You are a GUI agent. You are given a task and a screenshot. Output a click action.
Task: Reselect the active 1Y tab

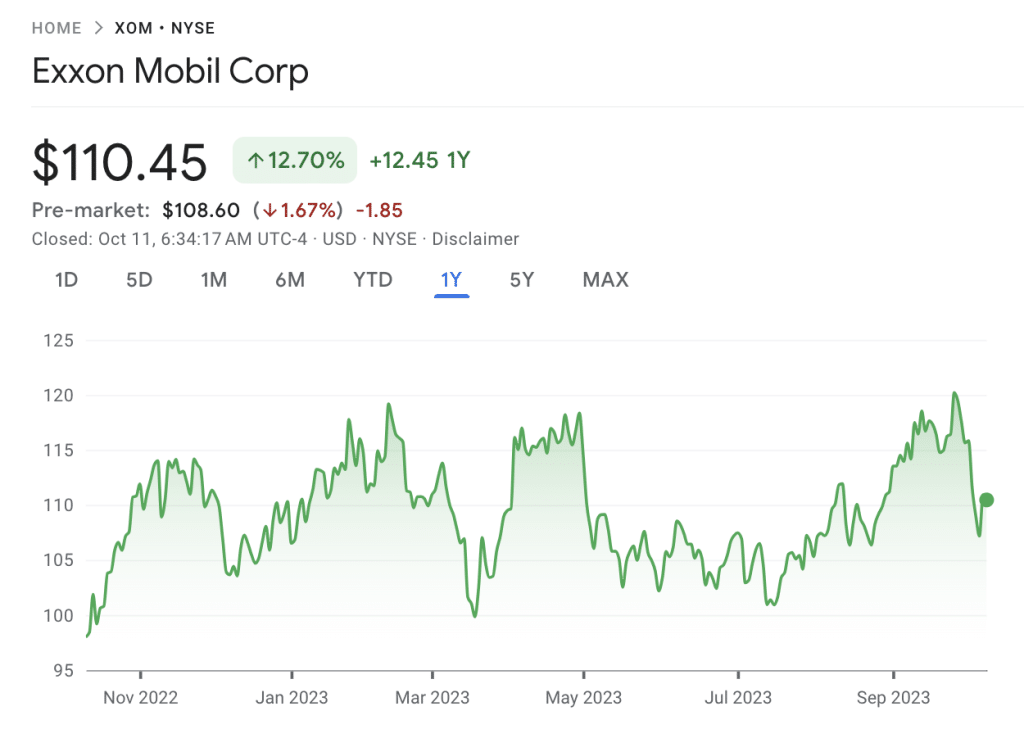tap(451, 280)
